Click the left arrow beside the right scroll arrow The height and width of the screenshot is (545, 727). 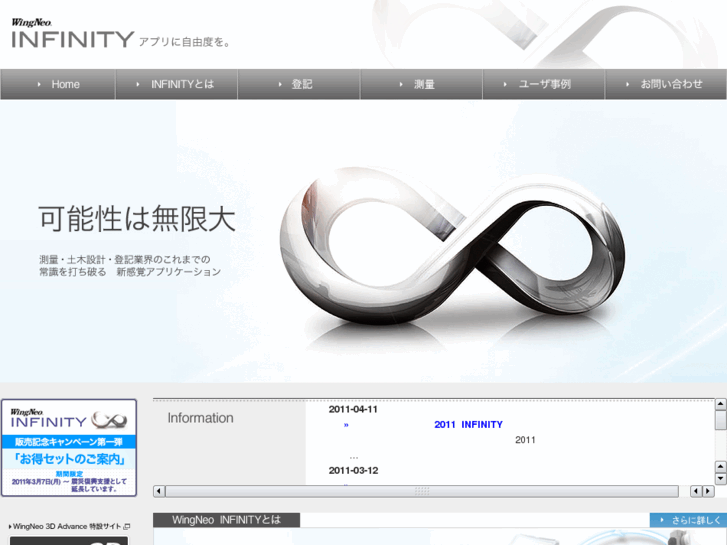[696, 491]
